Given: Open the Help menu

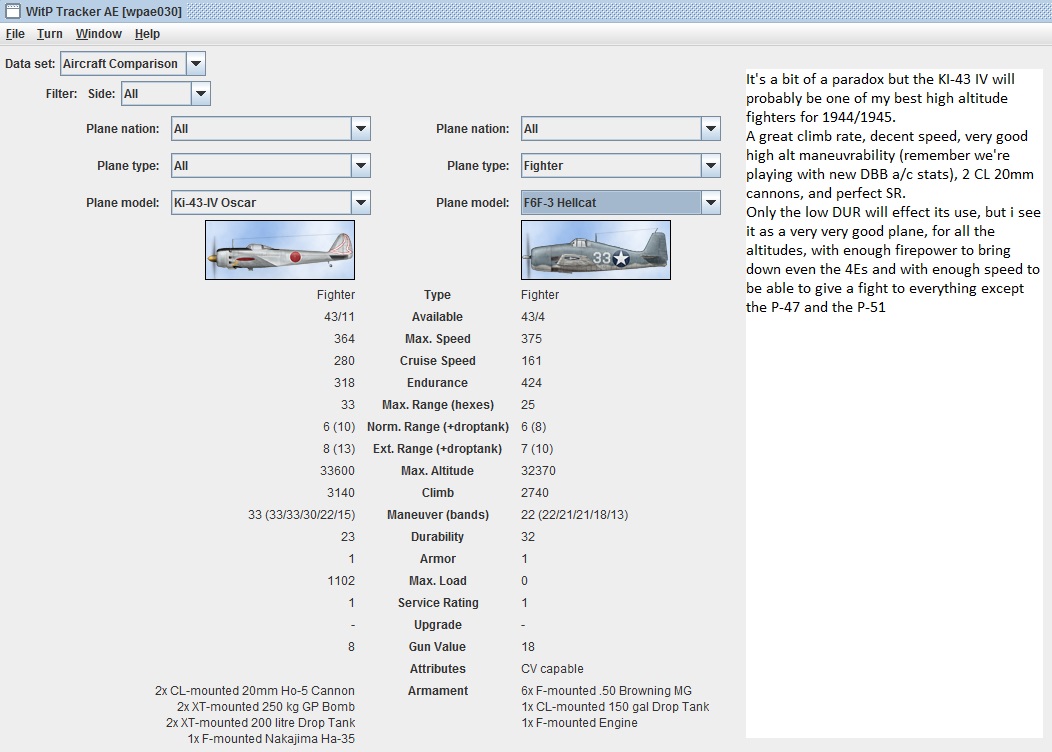Looking at the screenshot, I should (x=147, y=34).
